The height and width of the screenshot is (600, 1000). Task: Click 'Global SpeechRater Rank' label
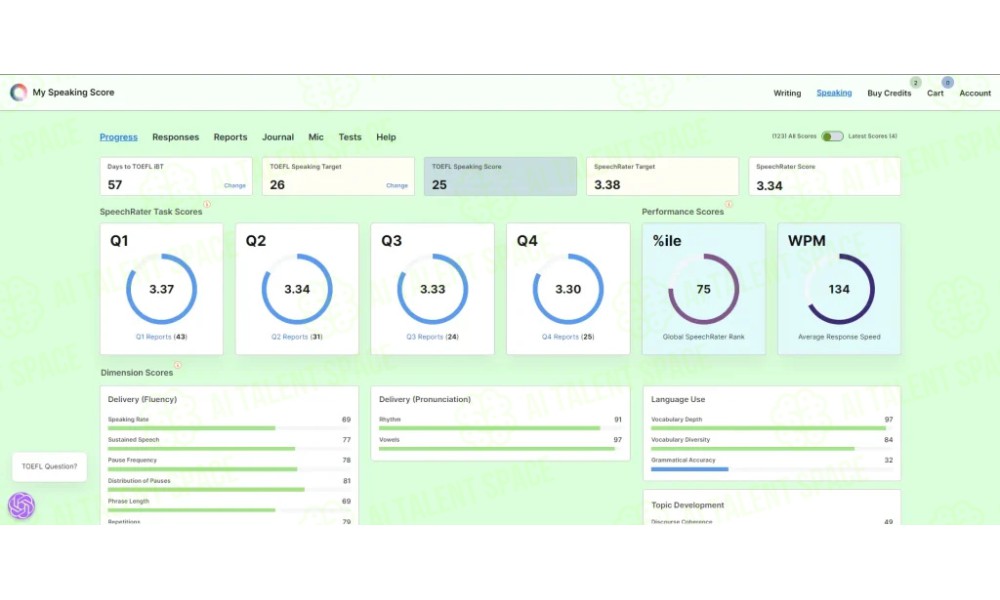point(703,337)
